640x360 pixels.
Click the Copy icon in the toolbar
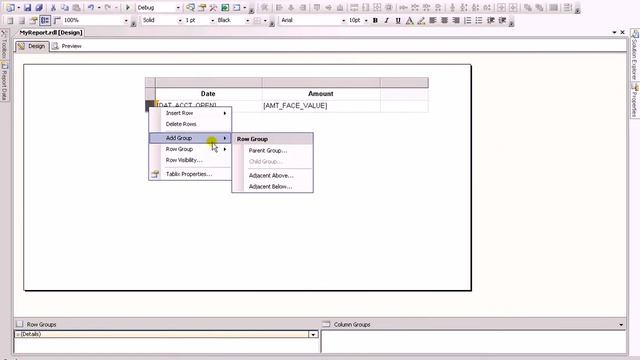tap(64, 7)
